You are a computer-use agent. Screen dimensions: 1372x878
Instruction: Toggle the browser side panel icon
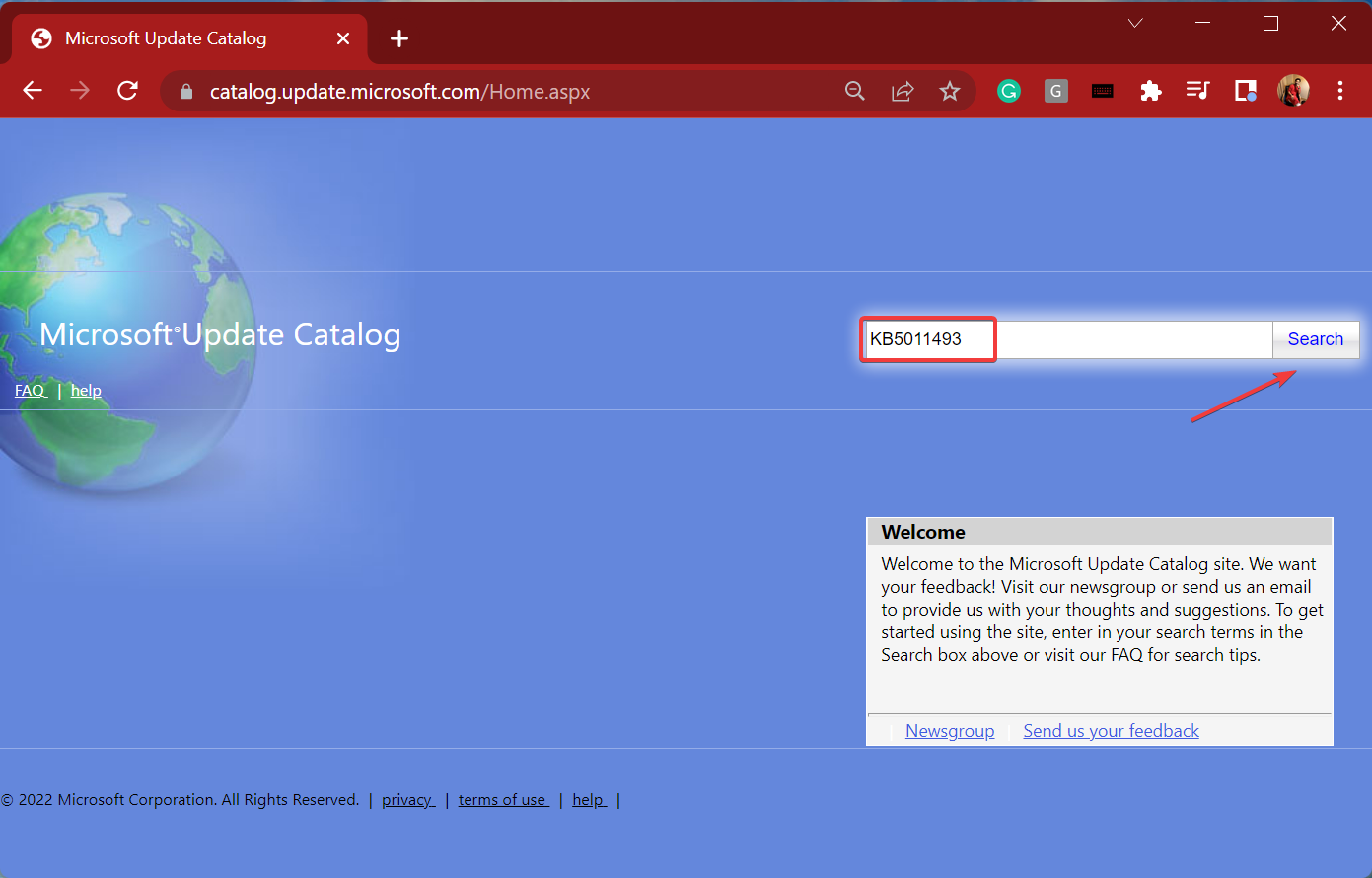[1245, 91]
